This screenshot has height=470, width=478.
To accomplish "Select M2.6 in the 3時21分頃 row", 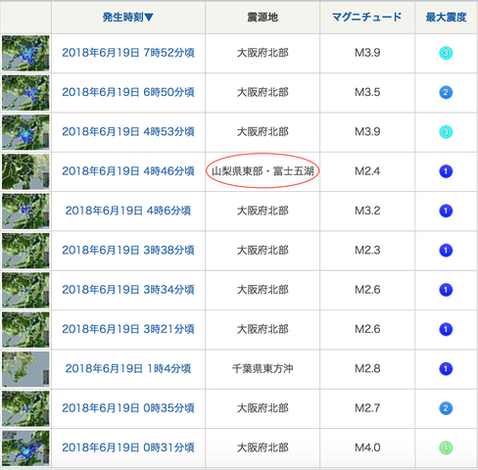I will [367, 329].
